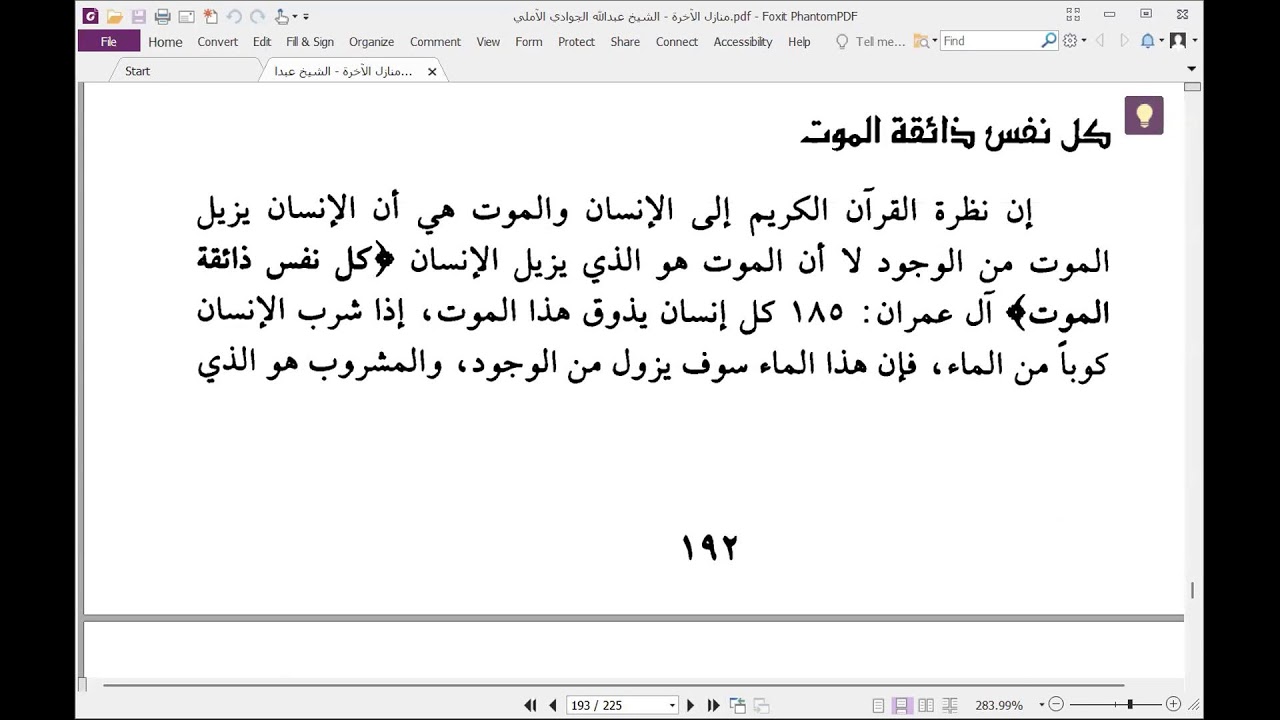Click the magnifier search icon in Find
Screen dimensions: 1280x720
[x=1049, y=41]
